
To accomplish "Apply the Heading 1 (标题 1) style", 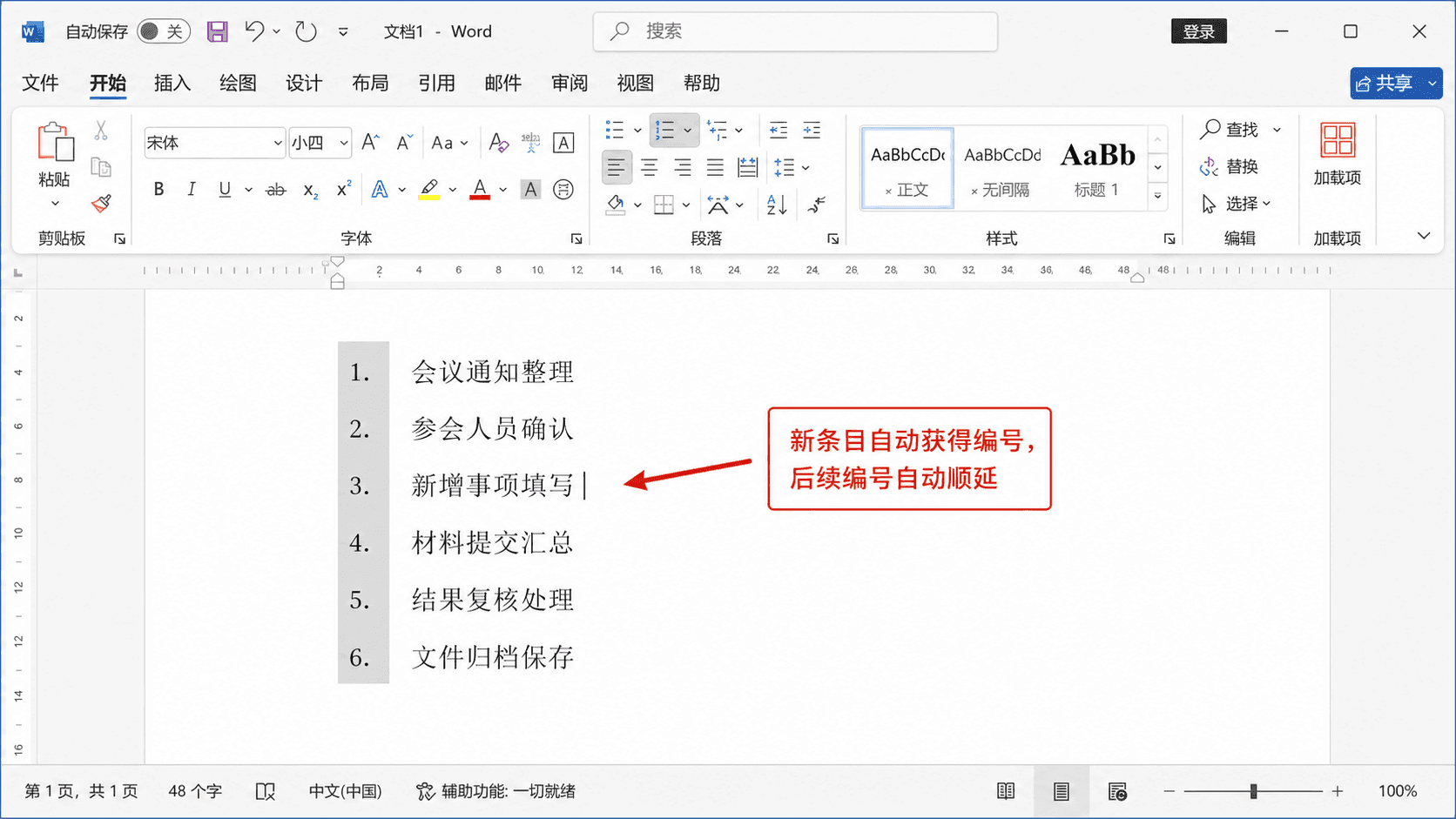I will (x=1096, y=168).
